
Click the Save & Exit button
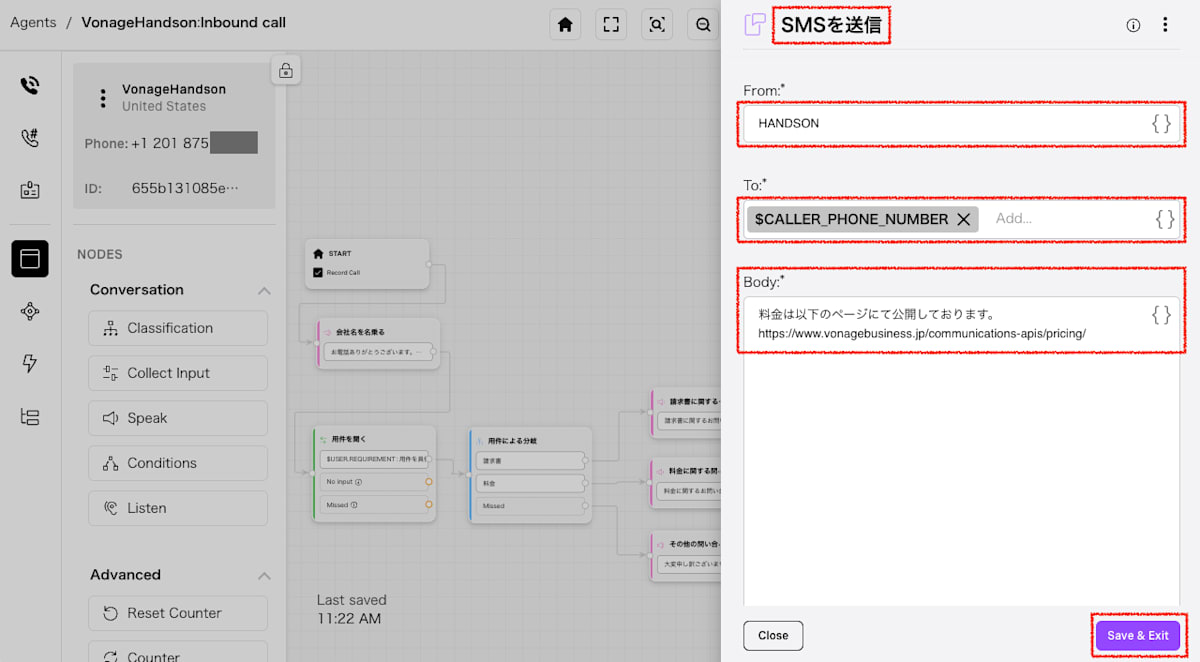[x=1138, y=636]
